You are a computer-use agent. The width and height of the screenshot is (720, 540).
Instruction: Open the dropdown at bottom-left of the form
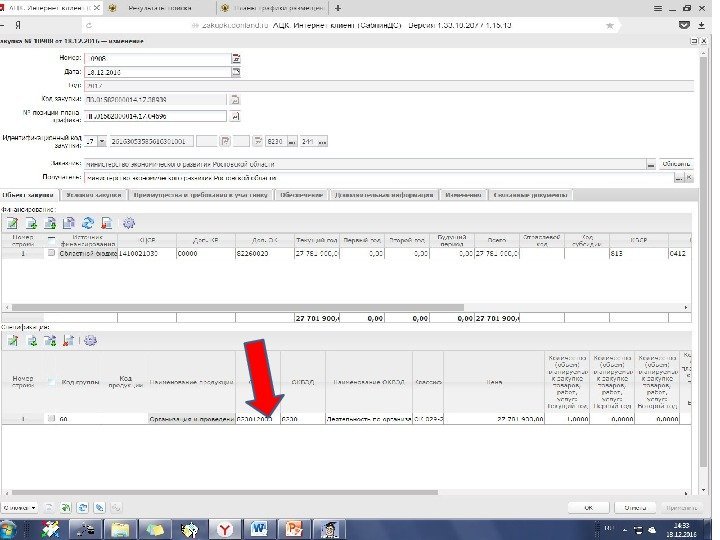19,507
